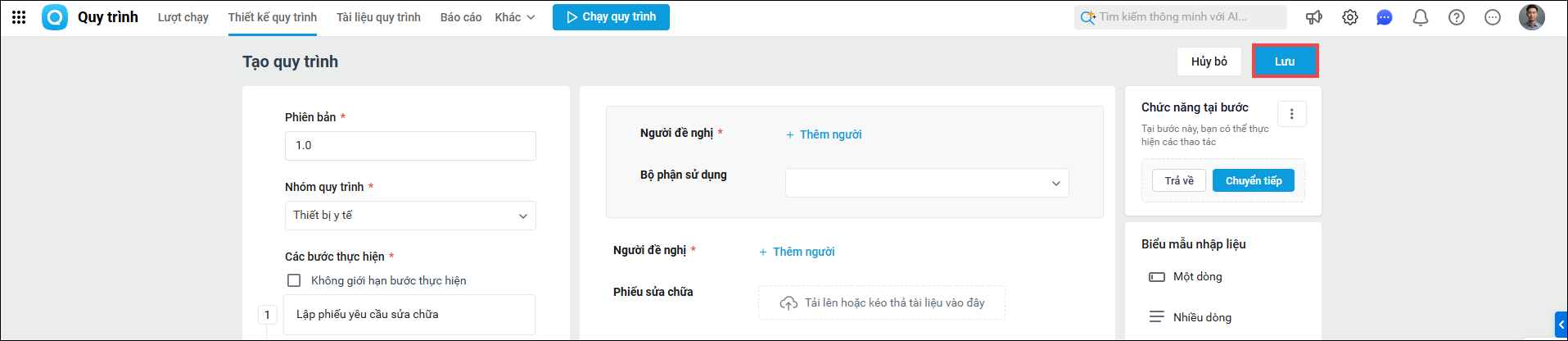Open the chat messages icon
This screenshot has height=341, width=1568.
[1385, 17]
